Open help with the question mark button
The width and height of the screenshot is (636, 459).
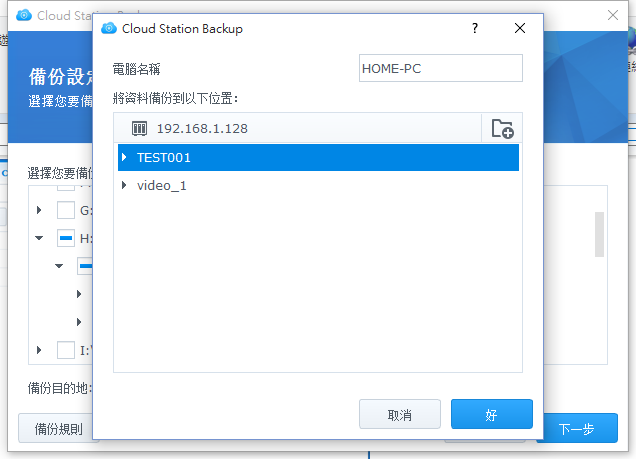pos(475,28)
